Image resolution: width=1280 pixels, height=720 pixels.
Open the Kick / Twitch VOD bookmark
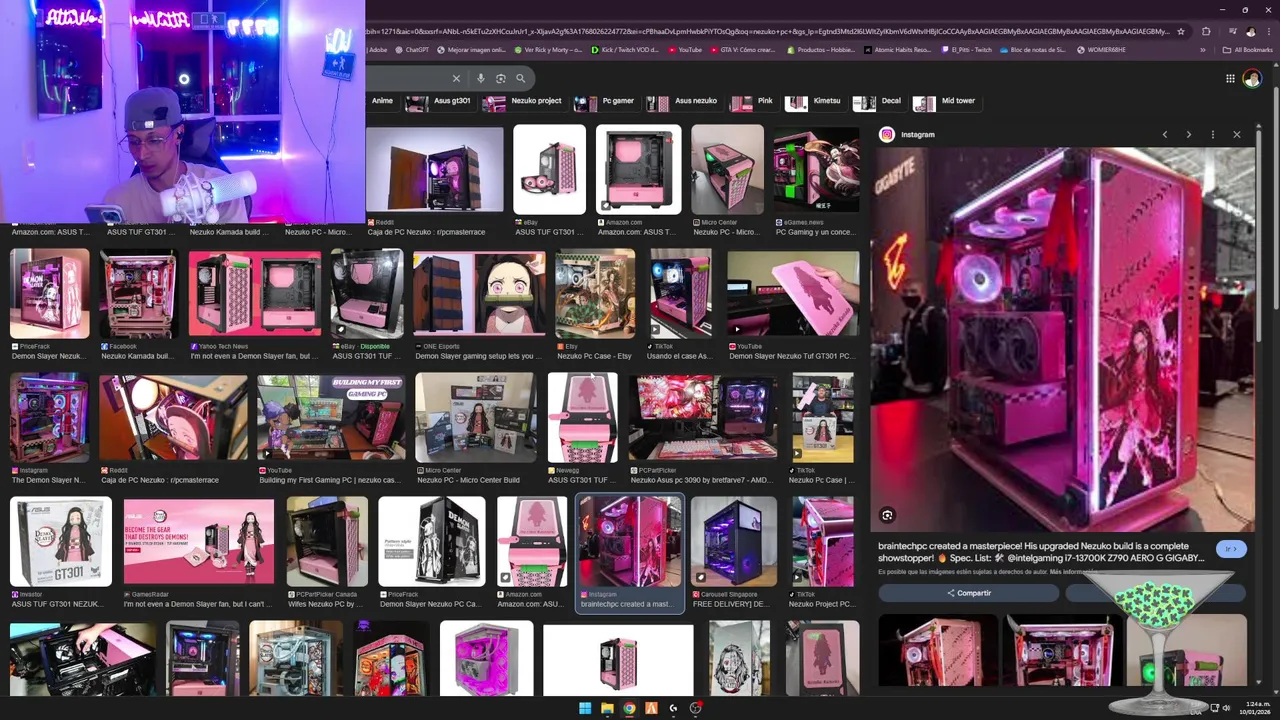pyautogui.click(x=625, y=49)
